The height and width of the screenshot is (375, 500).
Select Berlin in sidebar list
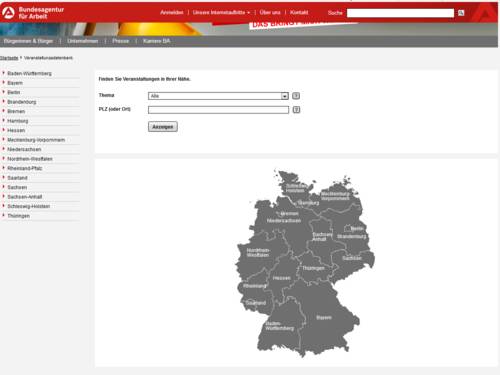point(14,92)
